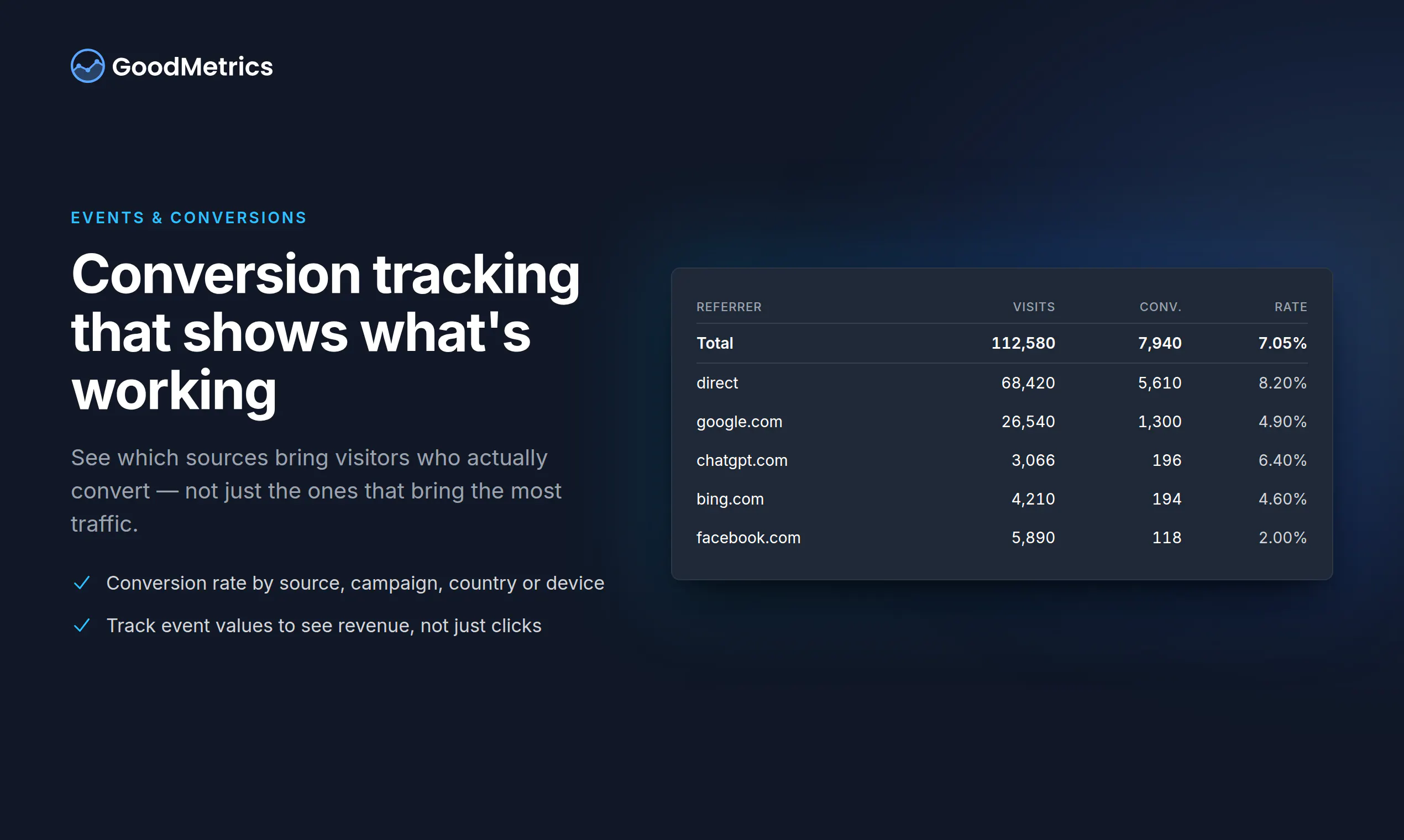The width and height of the screenshot is (1404, 840).
Task: Select the direct referrer row
Action: pyautogui.click(x=1002, y=382)
